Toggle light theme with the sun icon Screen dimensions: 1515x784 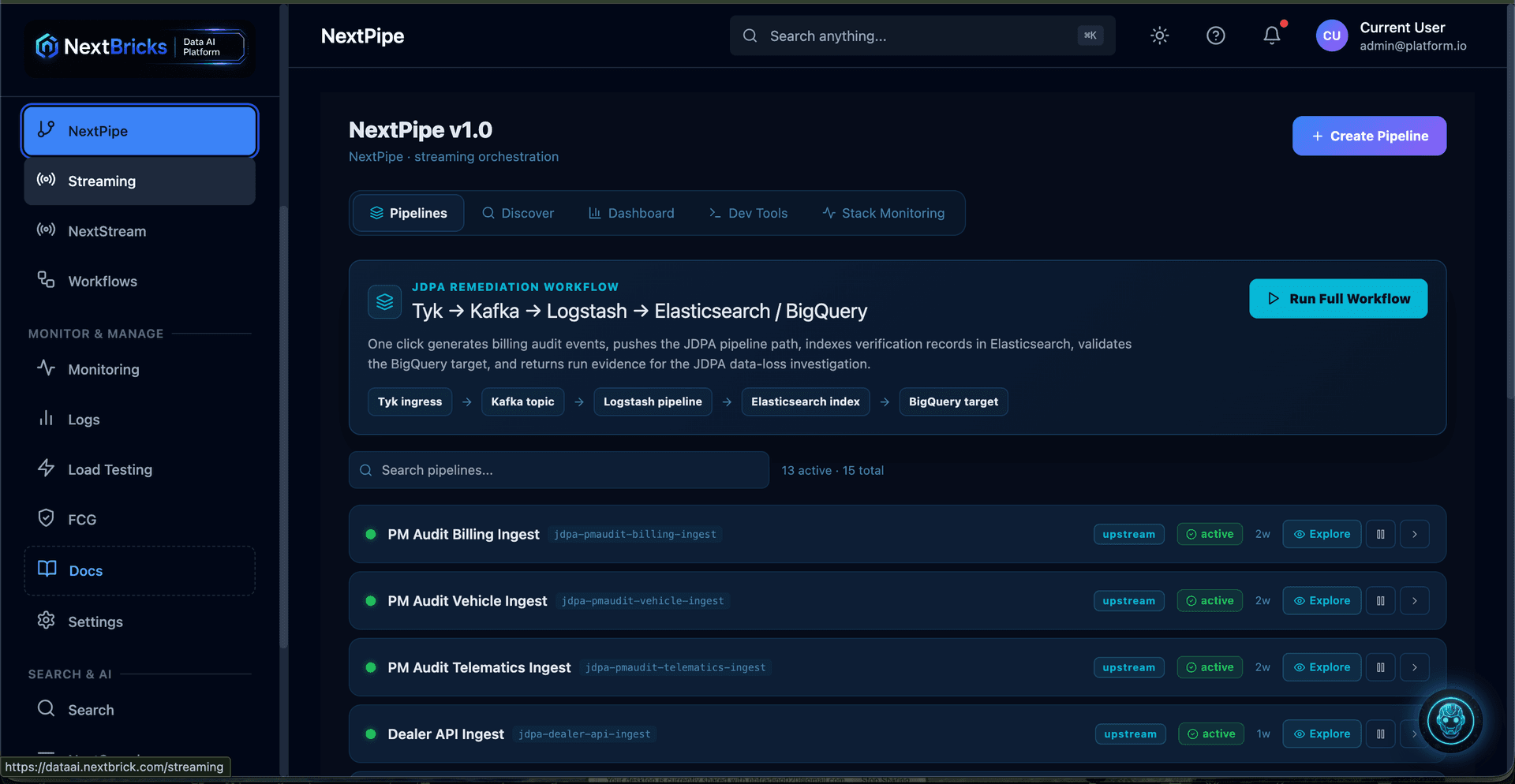pyautogui.click(x=1159, y=35)
